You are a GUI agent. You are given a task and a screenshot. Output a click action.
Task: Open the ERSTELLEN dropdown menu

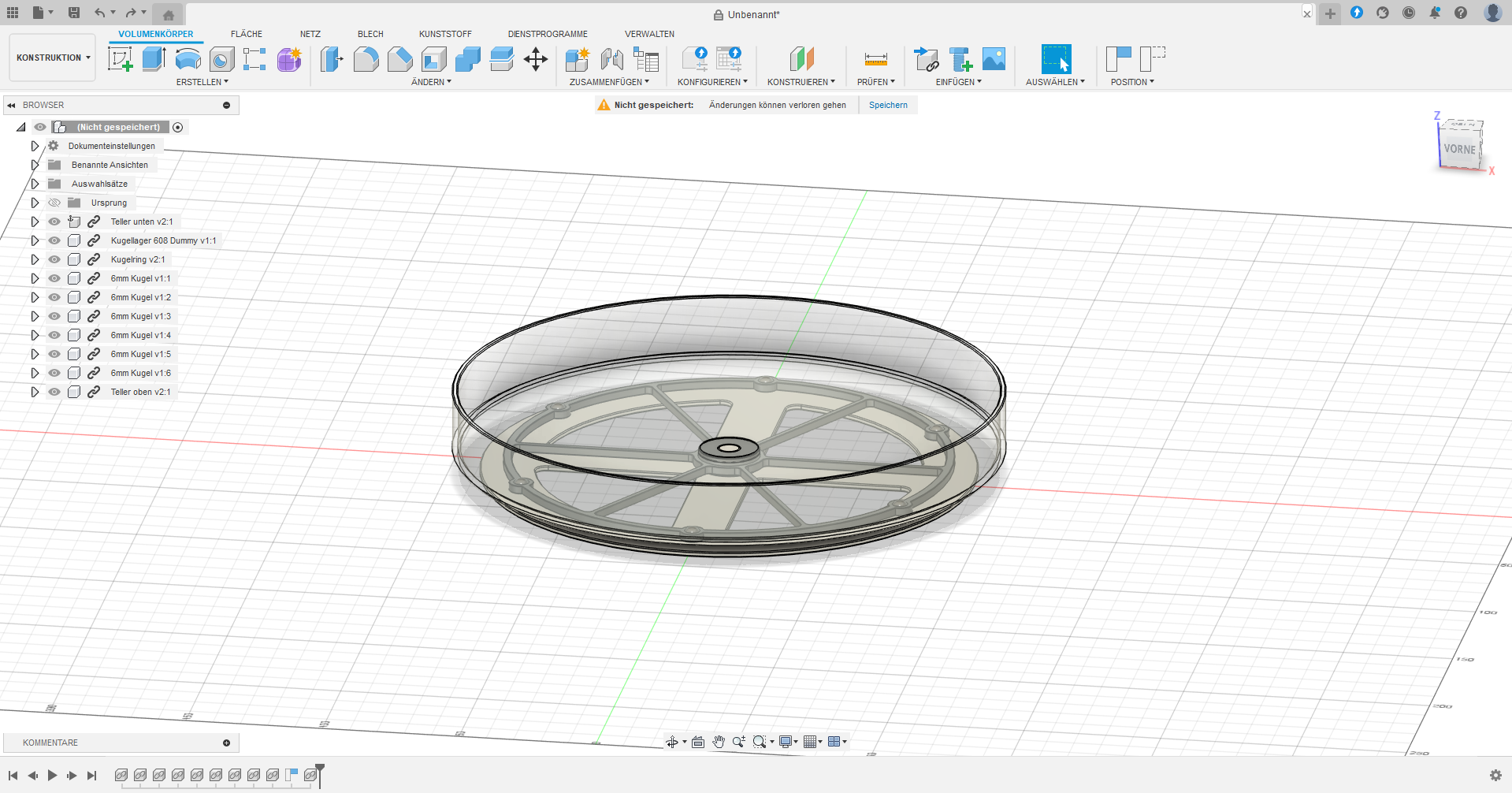(202, 82)
